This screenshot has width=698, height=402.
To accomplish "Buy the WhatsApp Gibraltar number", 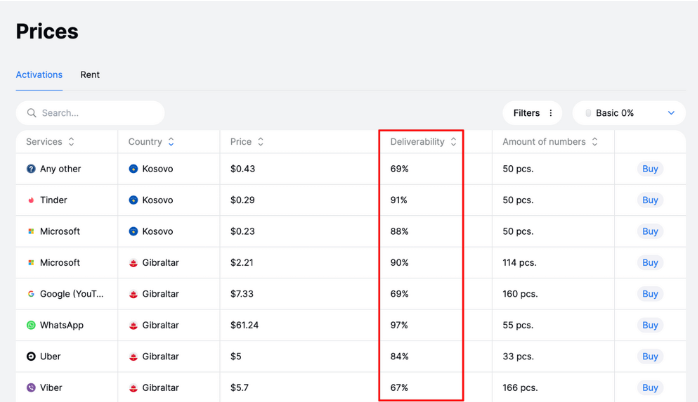I will [650, 325].
